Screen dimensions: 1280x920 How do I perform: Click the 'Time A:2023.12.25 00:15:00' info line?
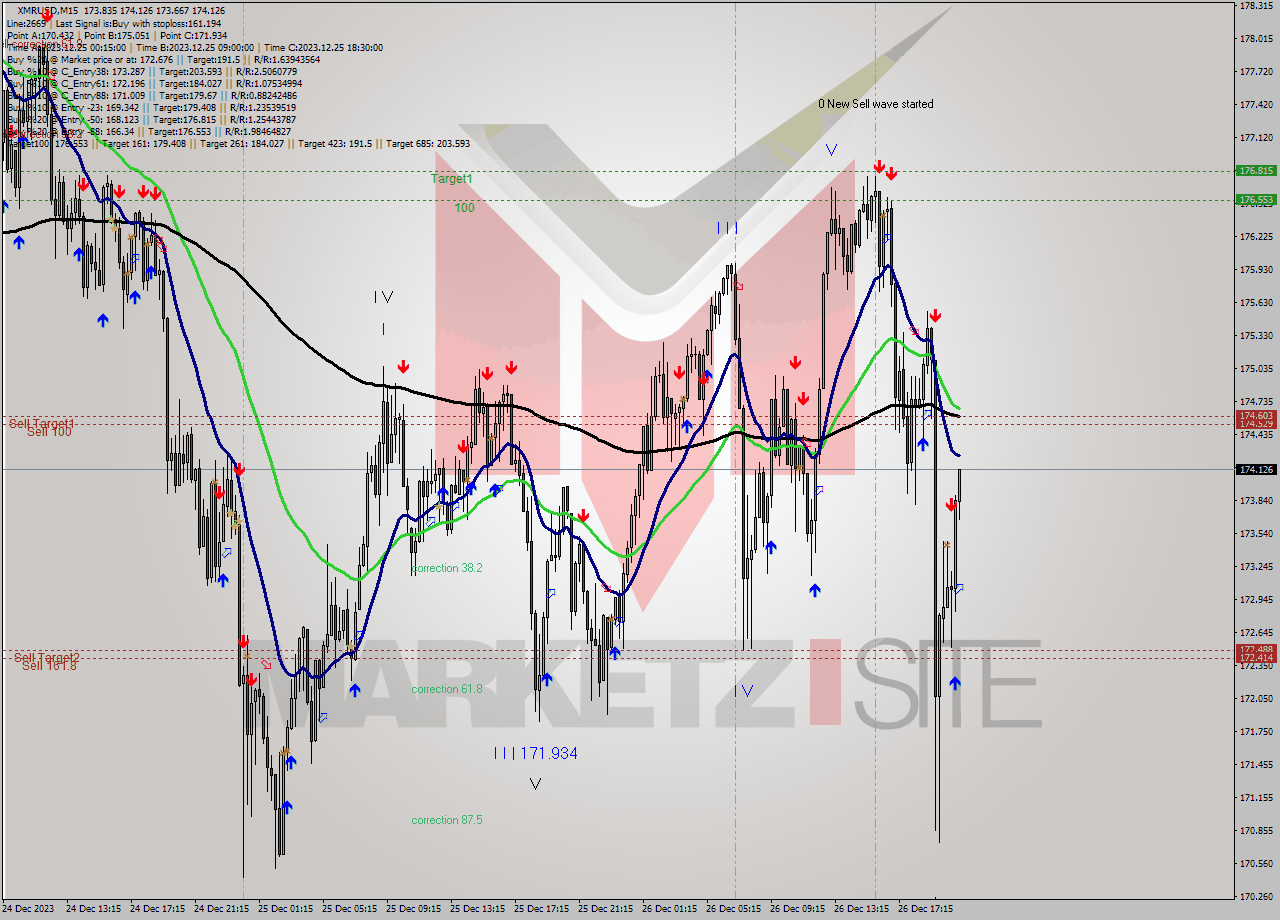(194, 47)
